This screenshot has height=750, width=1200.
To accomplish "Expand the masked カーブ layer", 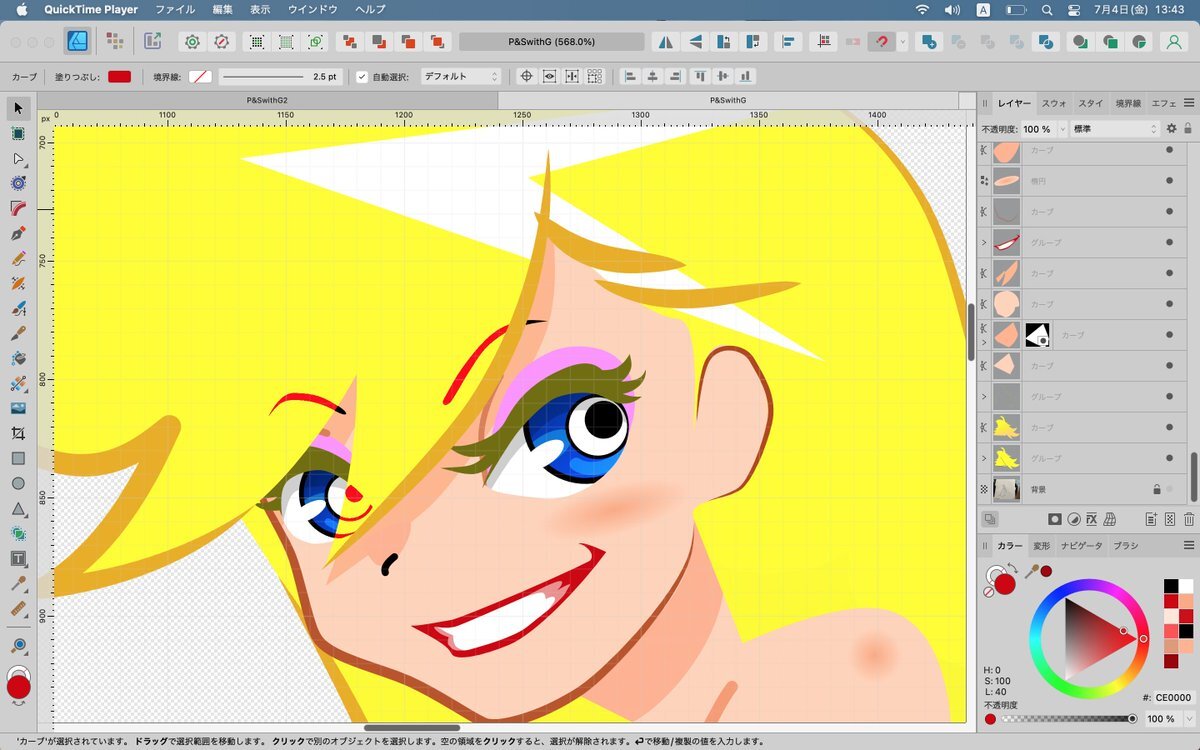I will pyautogui.click(x=984, y=342).
